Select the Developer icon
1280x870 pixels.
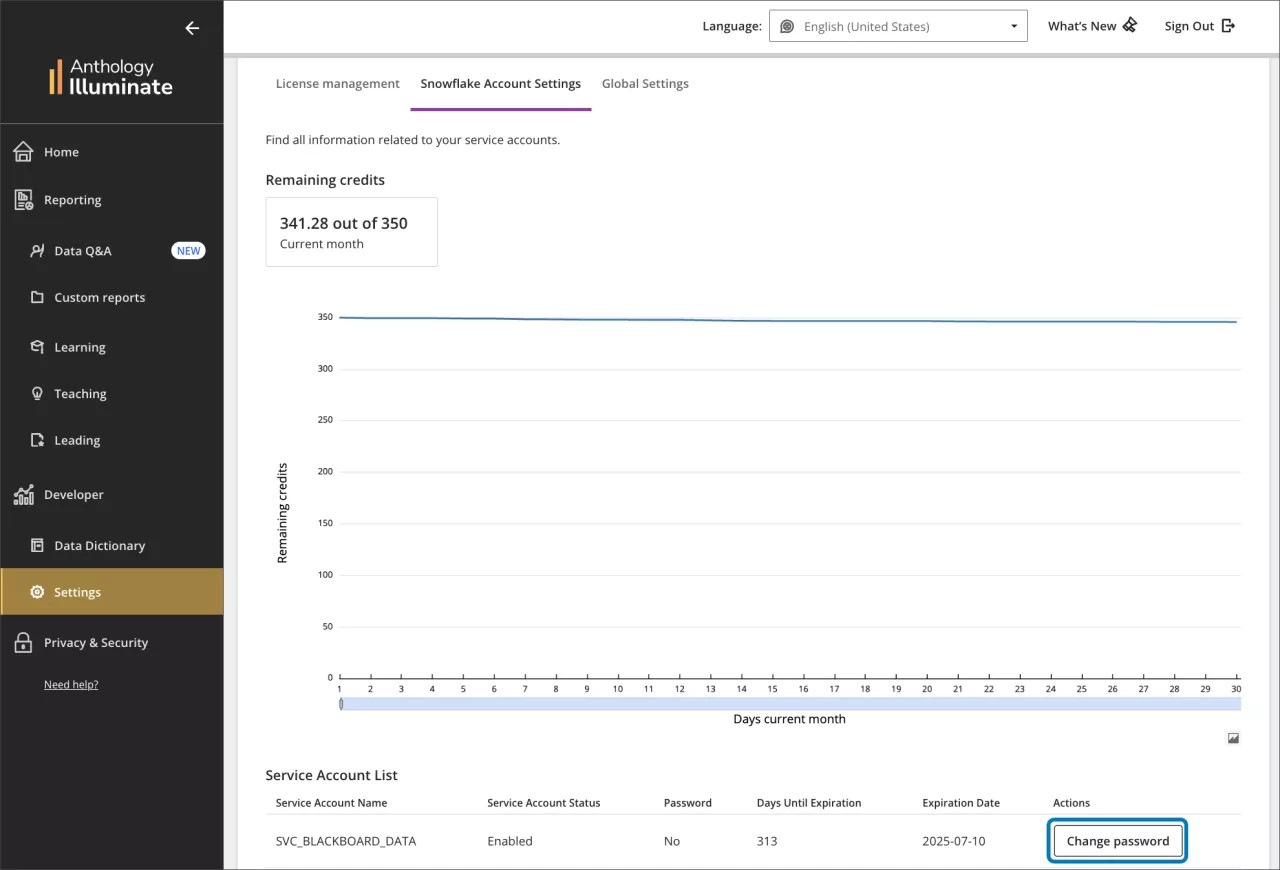pos(25,494)
